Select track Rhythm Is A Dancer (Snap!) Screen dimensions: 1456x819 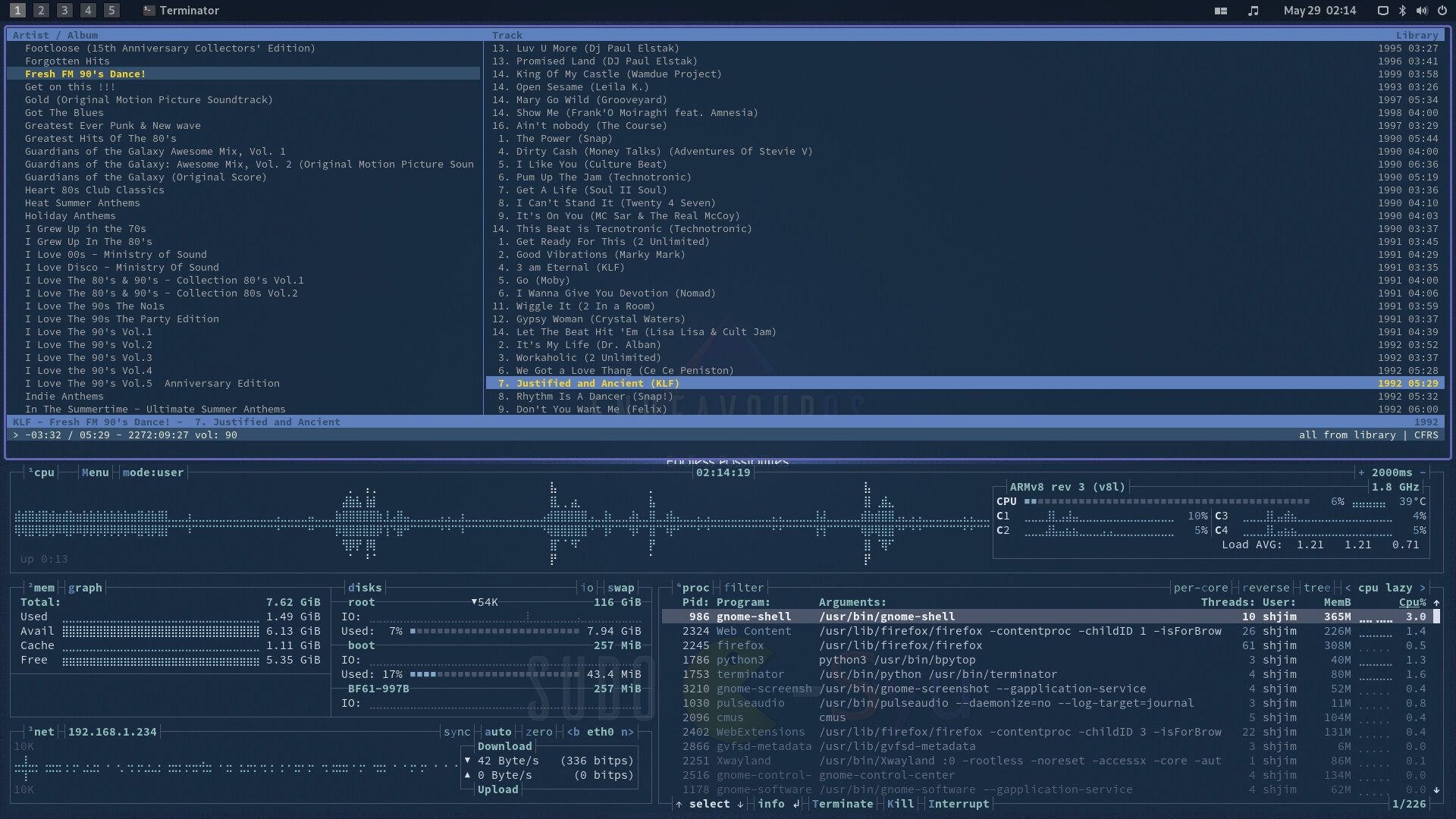[x=965, y=396]
